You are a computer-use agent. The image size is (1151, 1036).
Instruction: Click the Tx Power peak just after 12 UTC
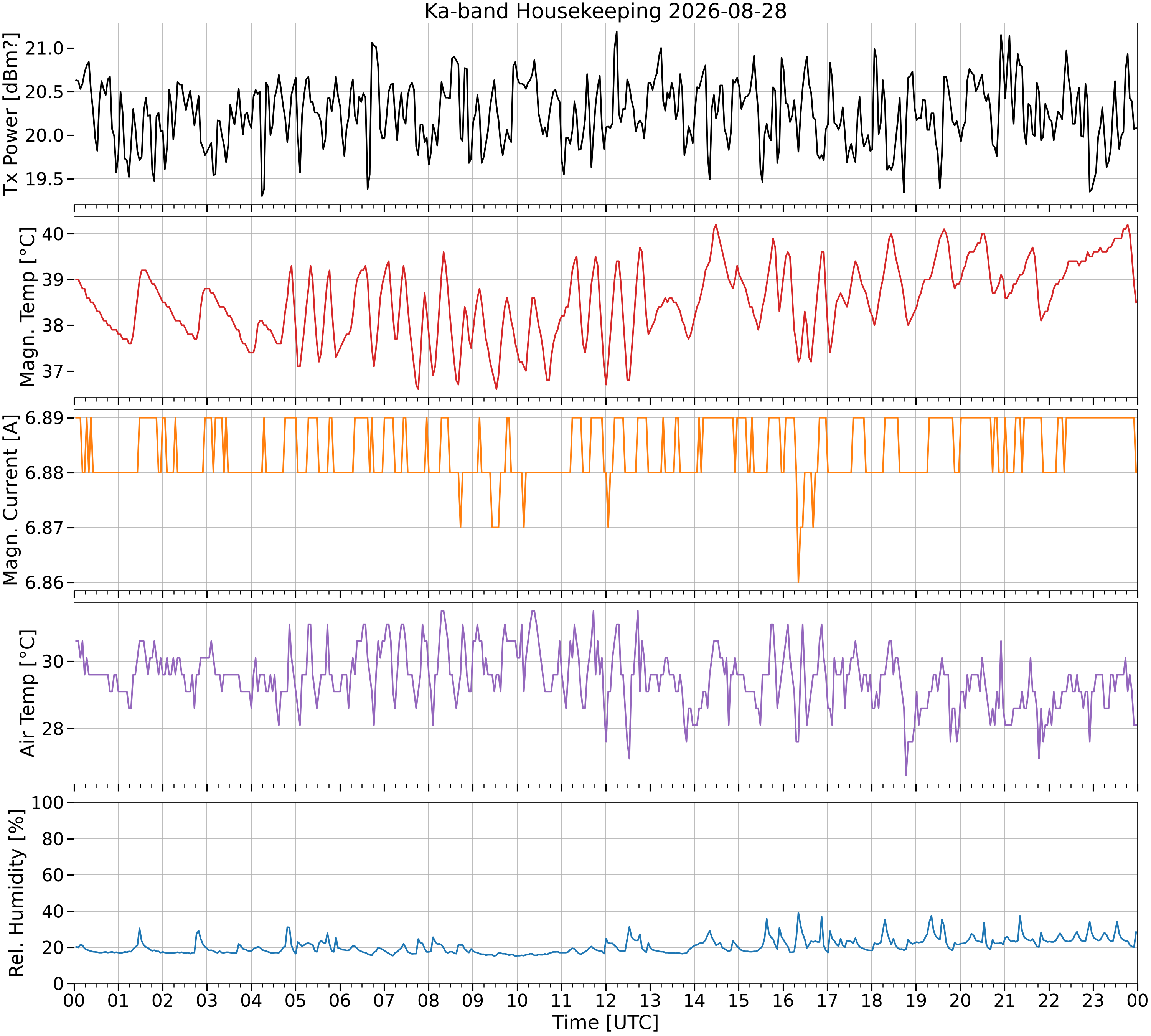coord(617,32)
